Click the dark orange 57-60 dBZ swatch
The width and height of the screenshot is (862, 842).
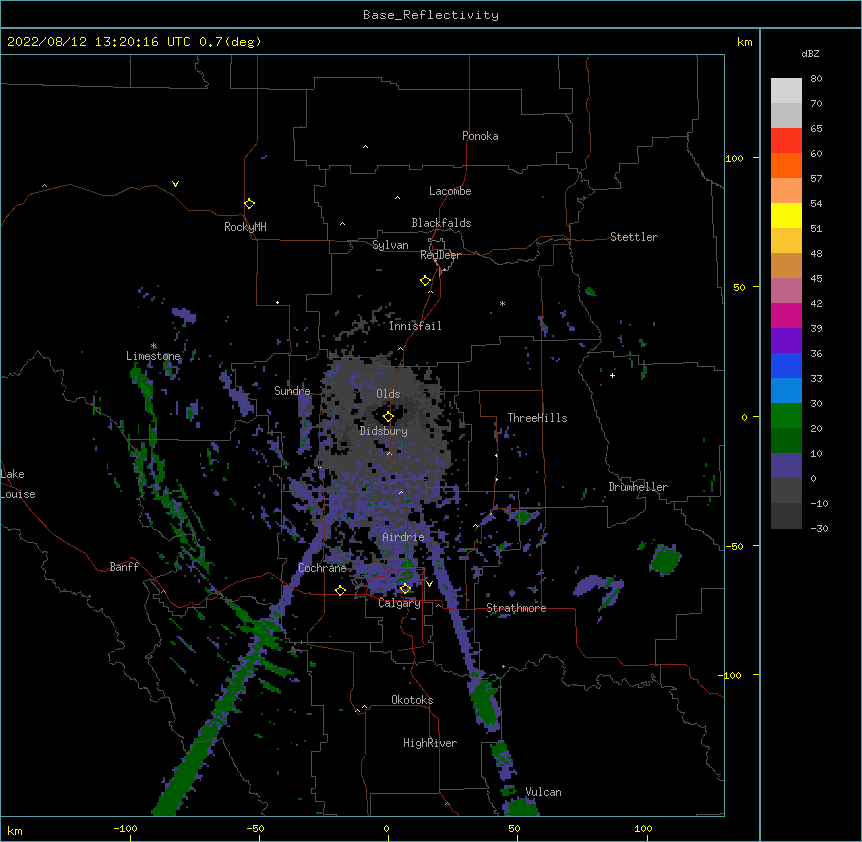click(x=786, y=165)
